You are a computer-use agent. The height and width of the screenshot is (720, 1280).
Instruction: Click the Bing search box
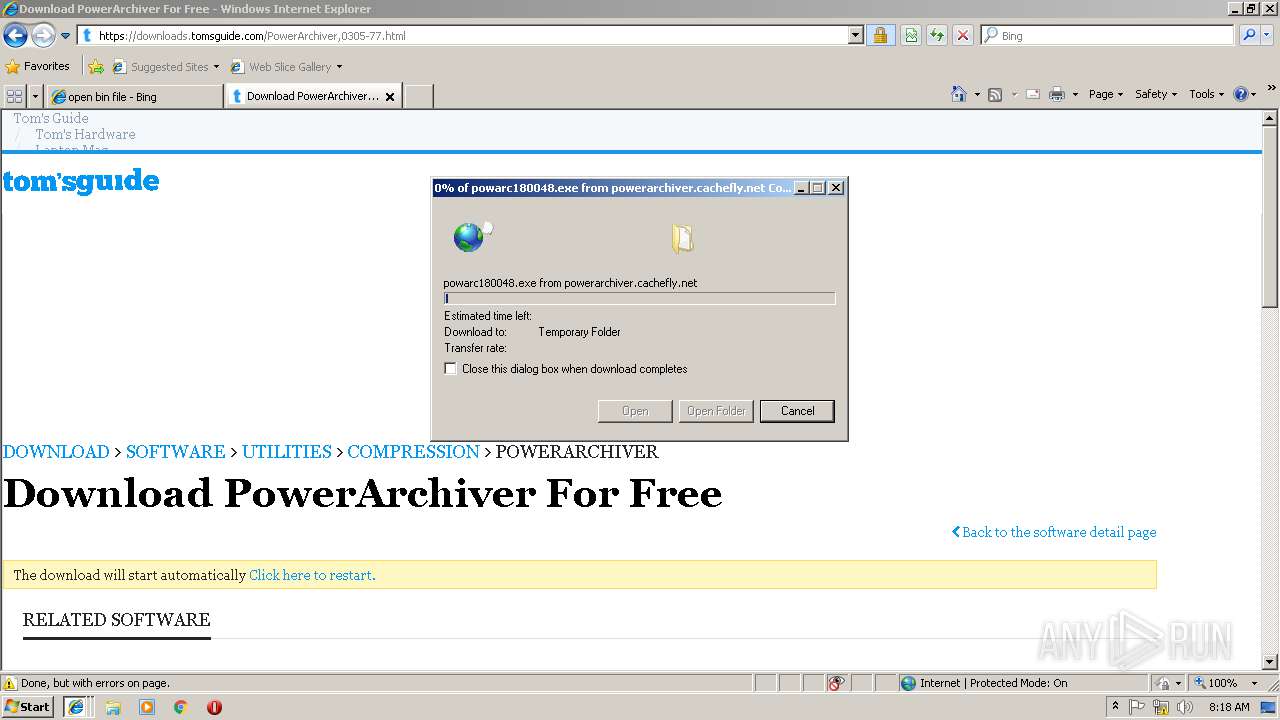tap(1107, 35)
